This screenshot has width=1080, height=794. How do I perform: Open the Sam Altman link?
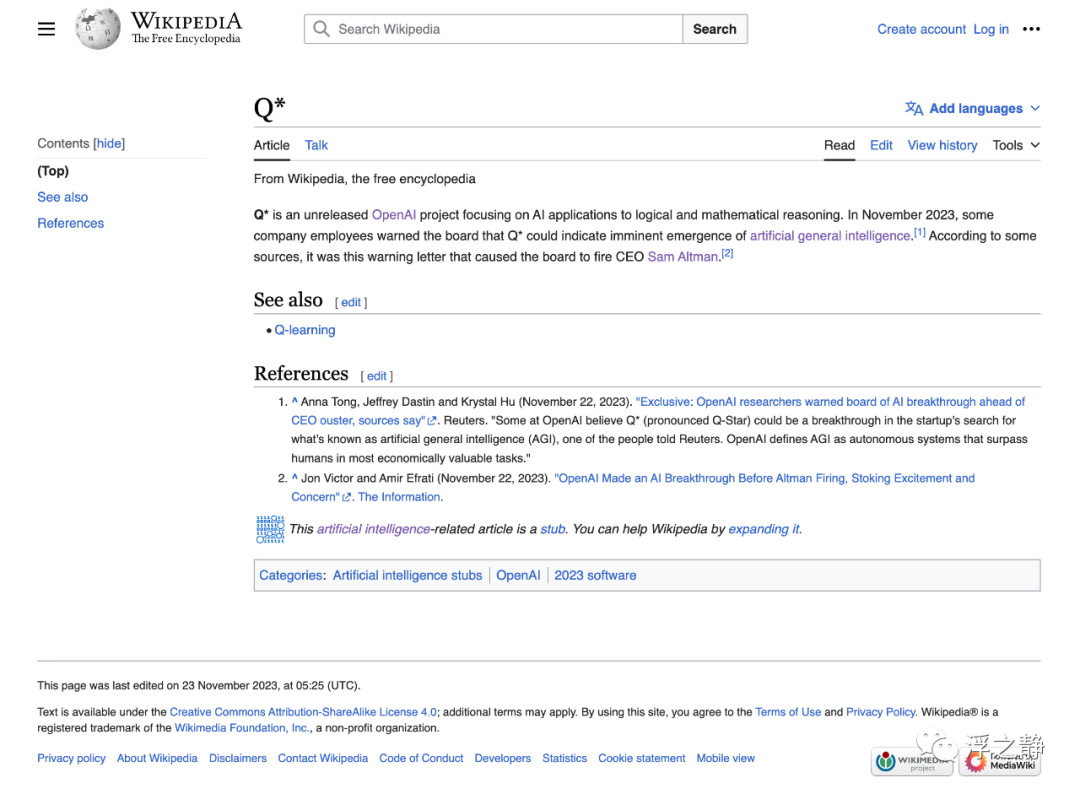click(683, 257)
